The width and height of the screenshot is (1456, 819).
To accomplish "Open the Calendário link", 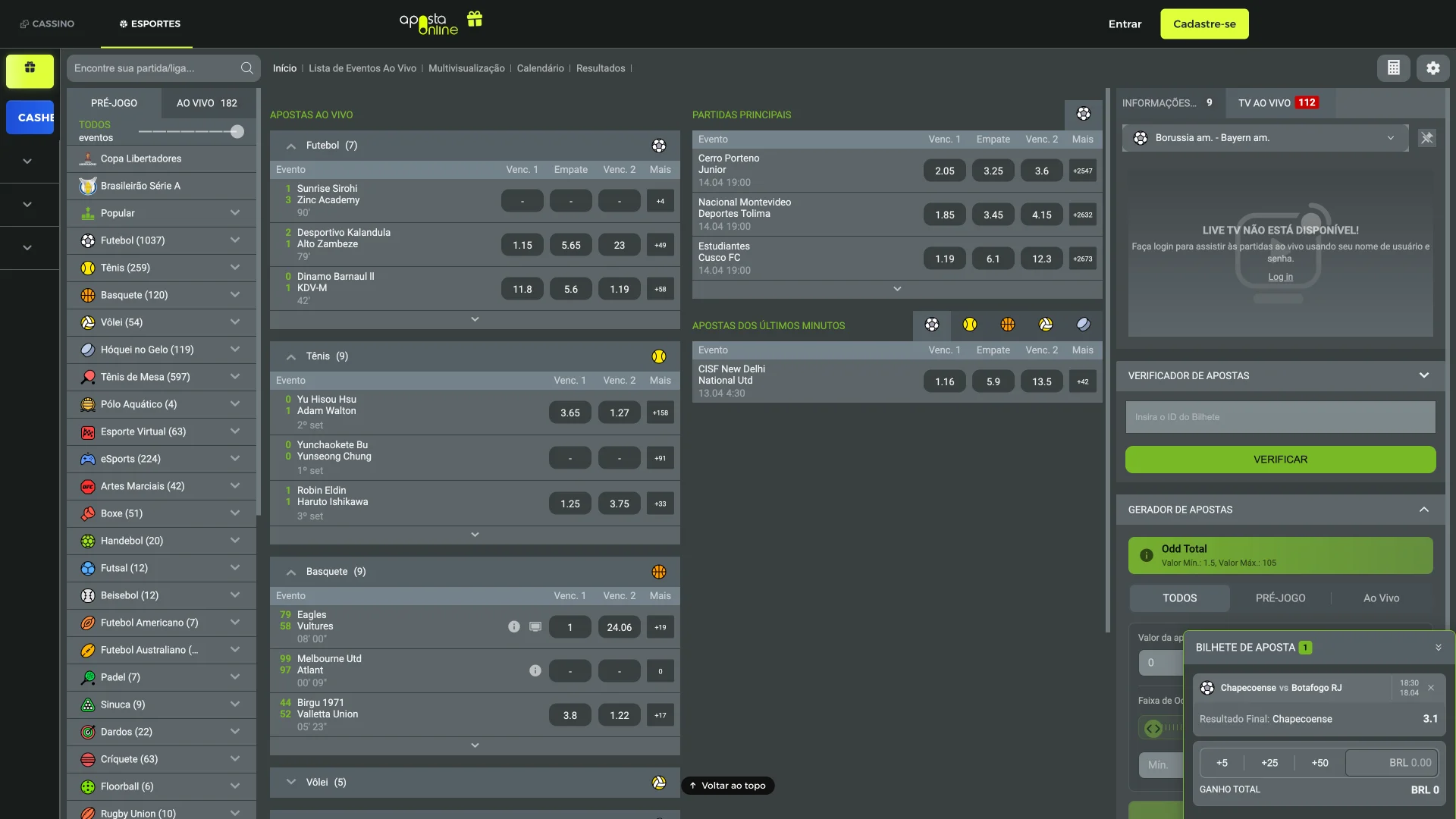I will [x=540, y=68].
